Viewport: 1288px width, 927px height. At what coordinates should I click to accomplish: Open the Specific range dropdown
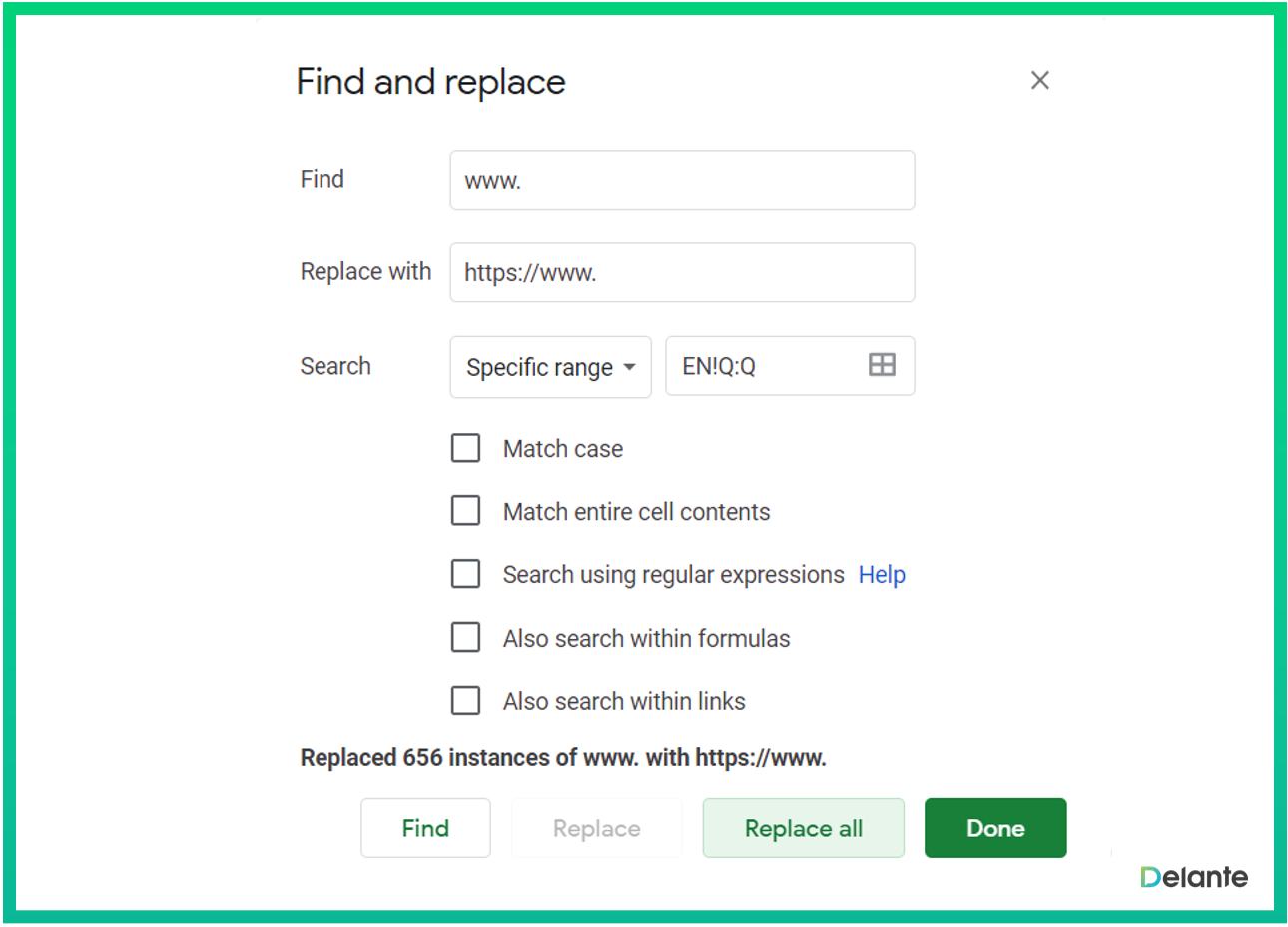550,367
